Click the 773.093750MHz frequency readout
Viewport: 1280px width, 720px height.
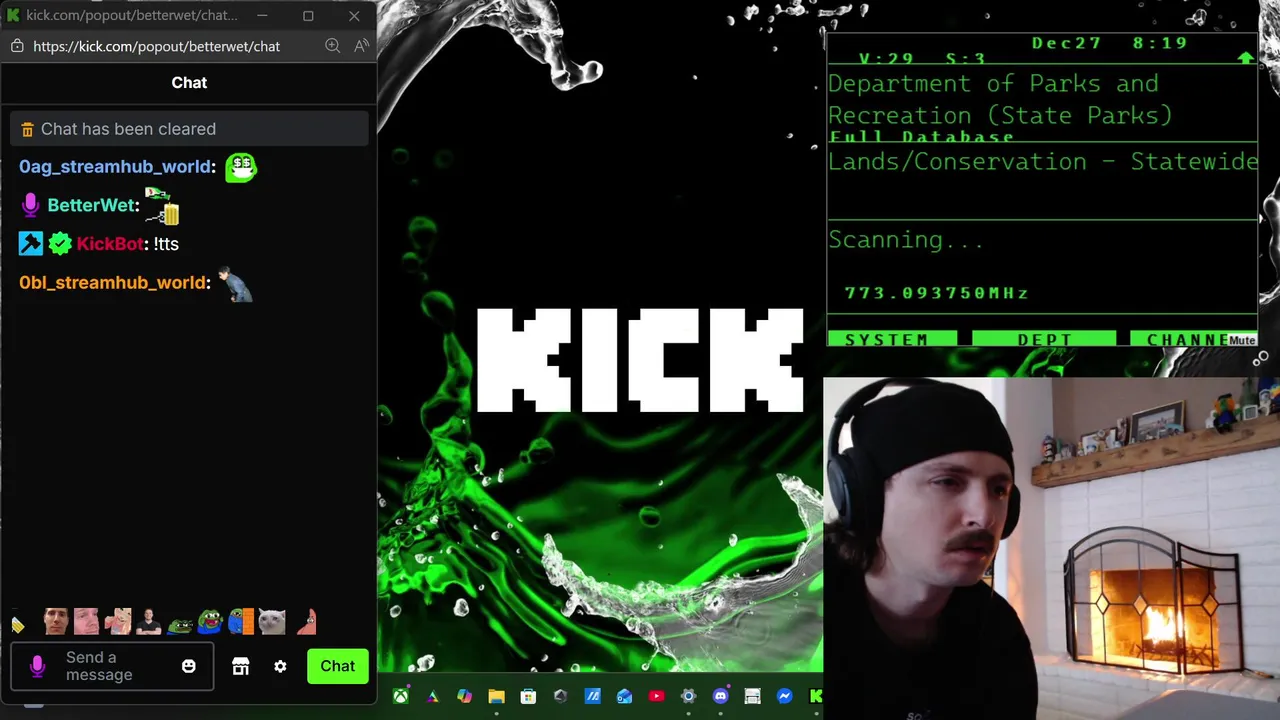[936, 293]
